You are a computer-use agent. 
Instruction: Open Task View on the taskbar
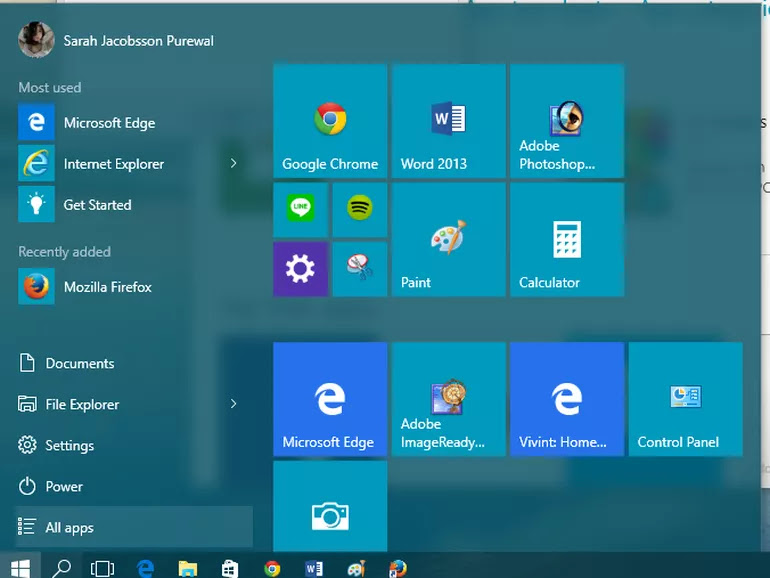click(103, 569)
